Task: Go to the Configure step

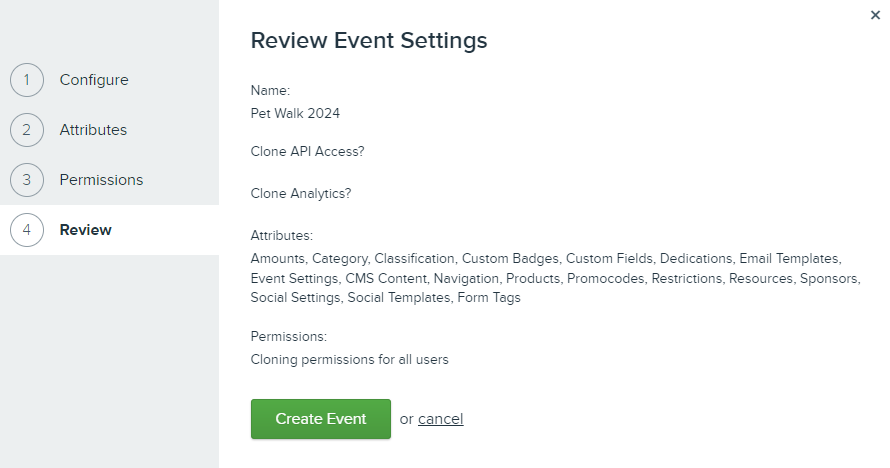Action: 94,80
